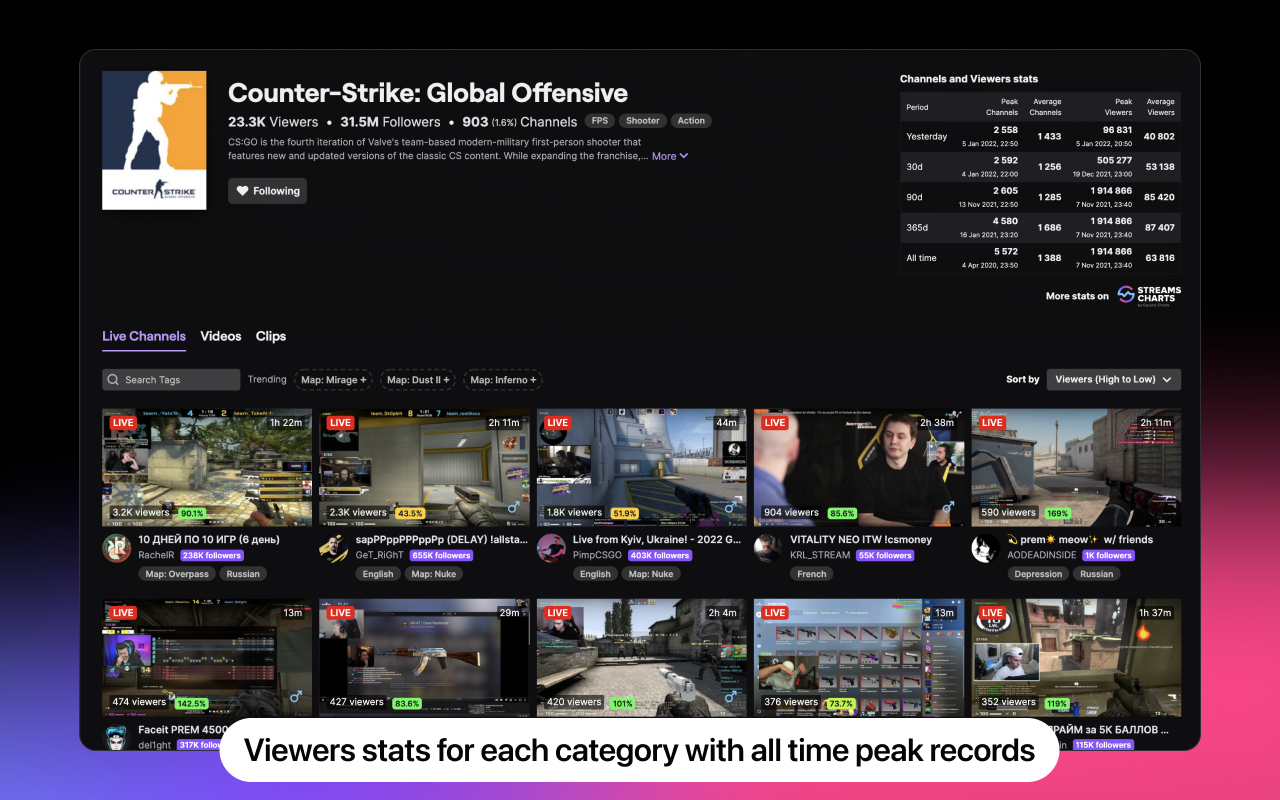Click the search magnifying glass icon
This screenshot has width=1280, height=800.
click(115, 379)
